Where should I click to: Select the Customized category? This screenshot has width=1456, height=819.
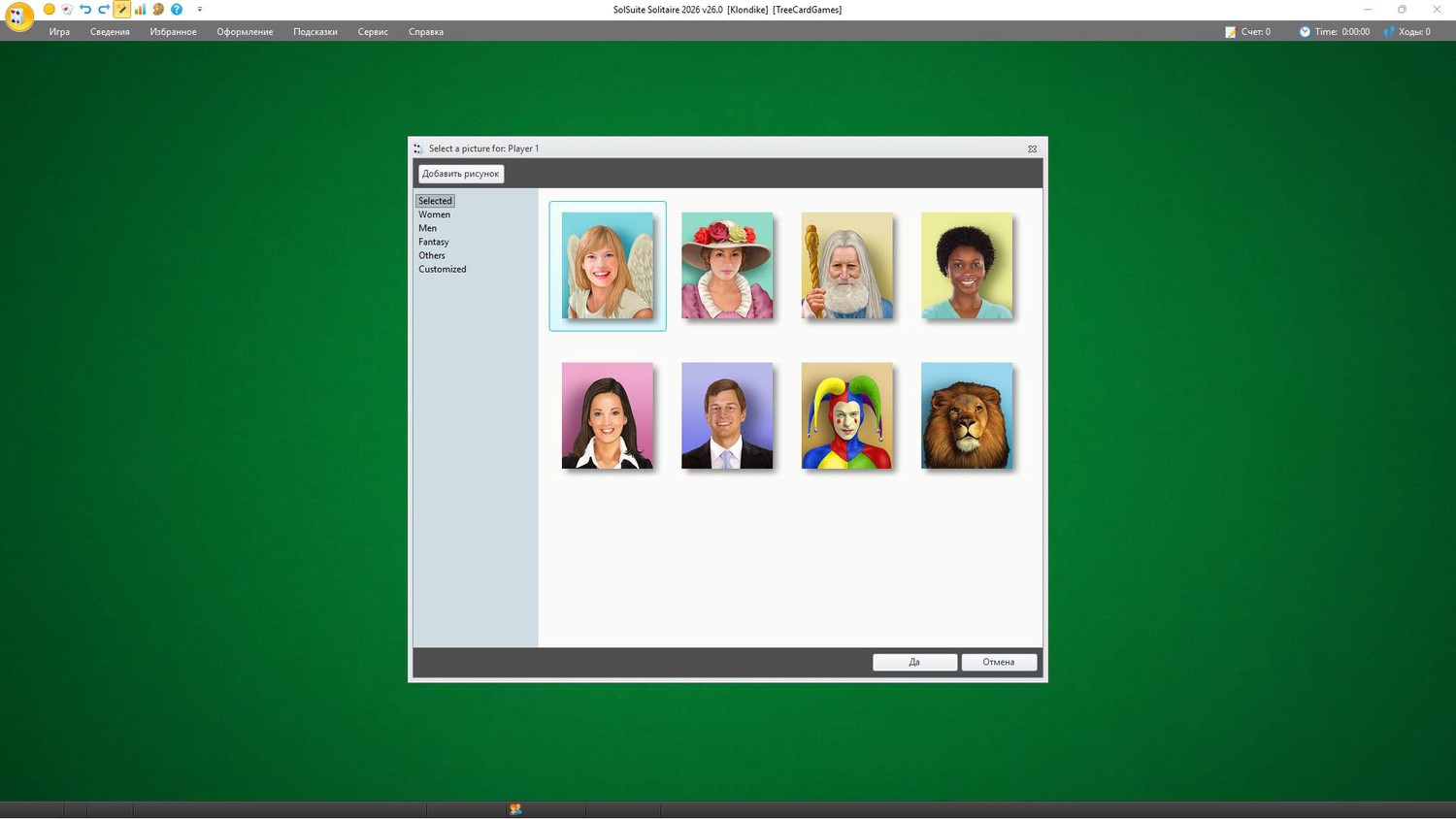coord(442,269)
